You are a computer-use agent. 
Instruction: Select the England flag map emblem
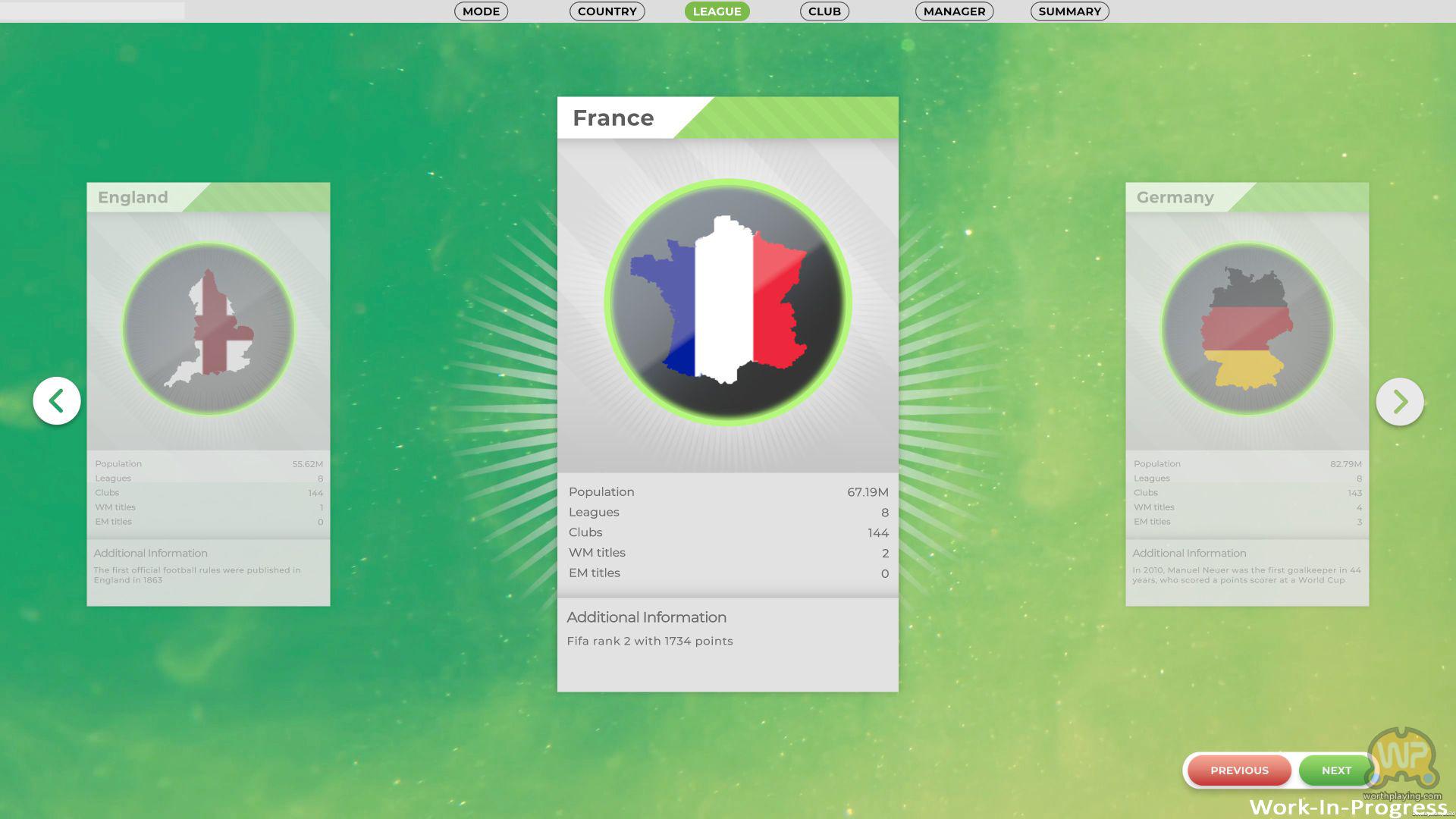pyautogui.click(x=209, y=328)
